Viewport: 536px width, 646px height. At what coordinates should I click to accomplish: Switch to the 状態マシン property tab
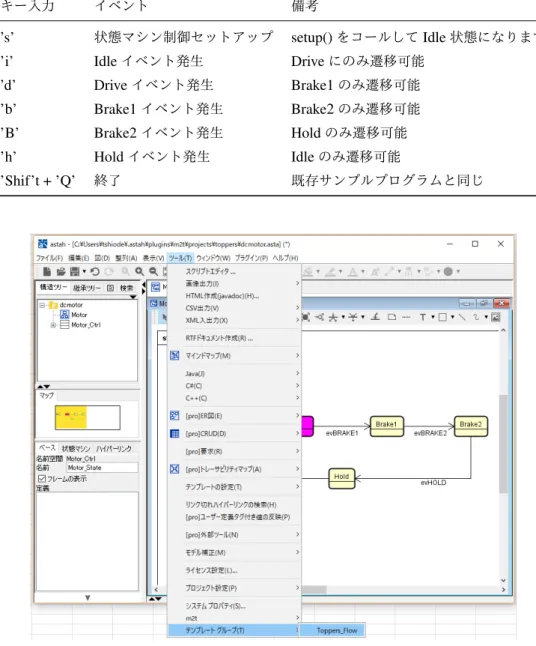76,449
